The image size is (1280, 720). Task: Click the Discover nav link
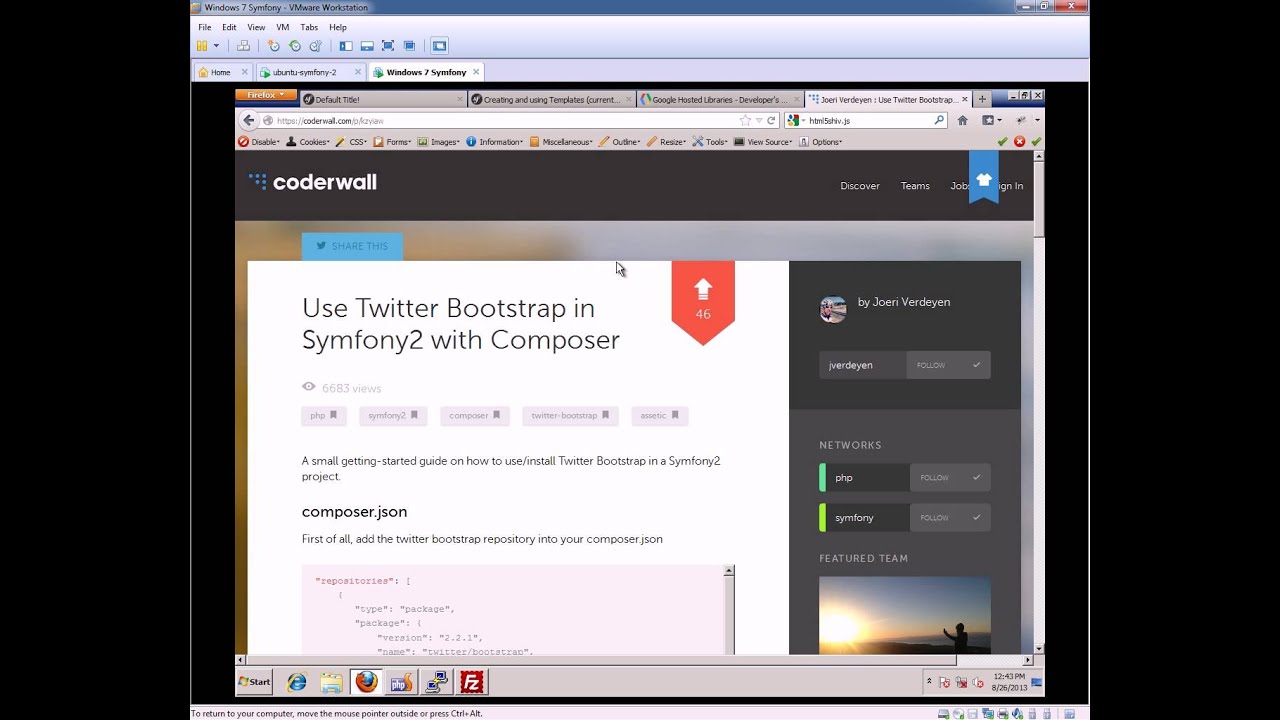[860, 186]
